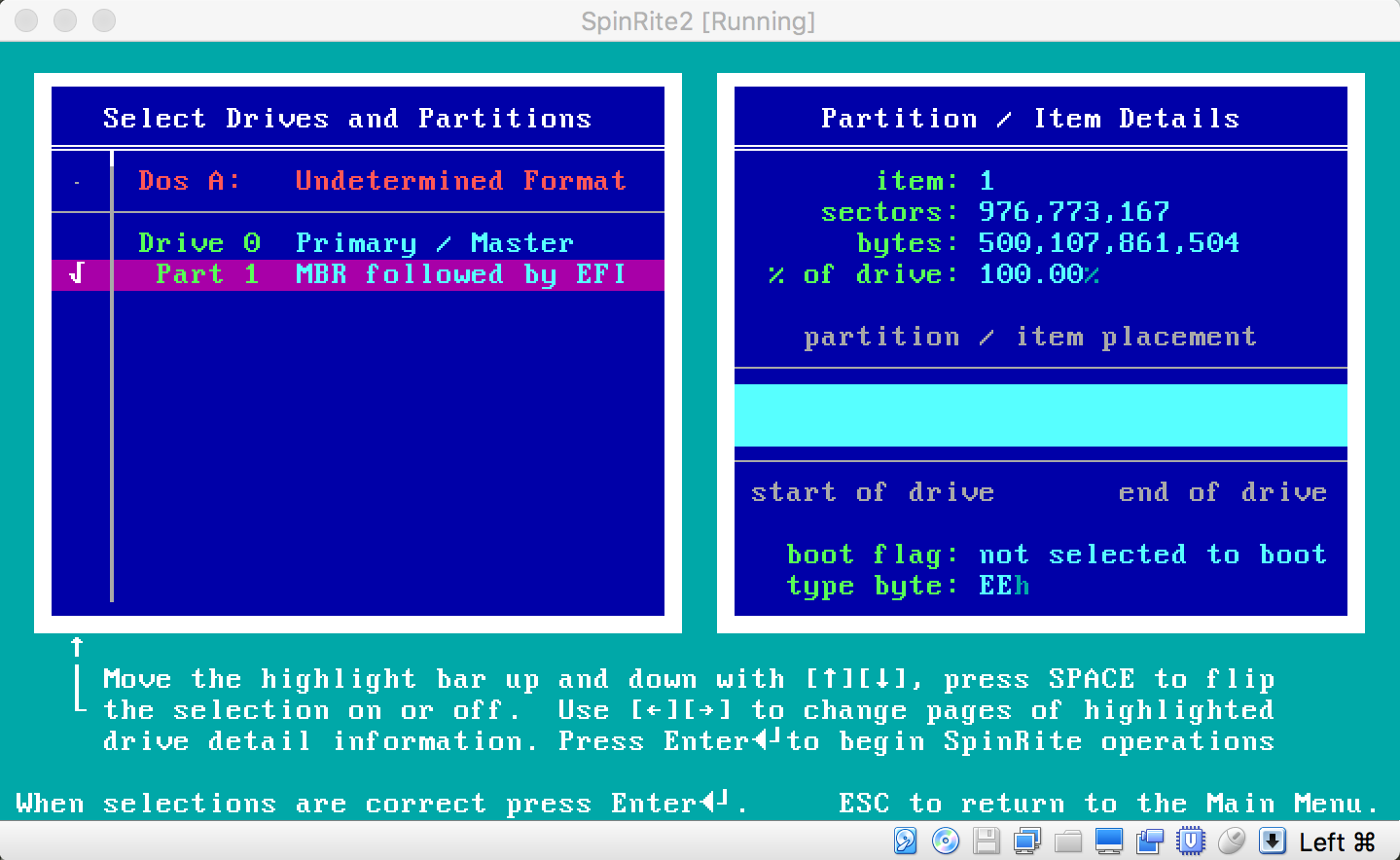Click the mouse integration icon

tap(1231, 841)
